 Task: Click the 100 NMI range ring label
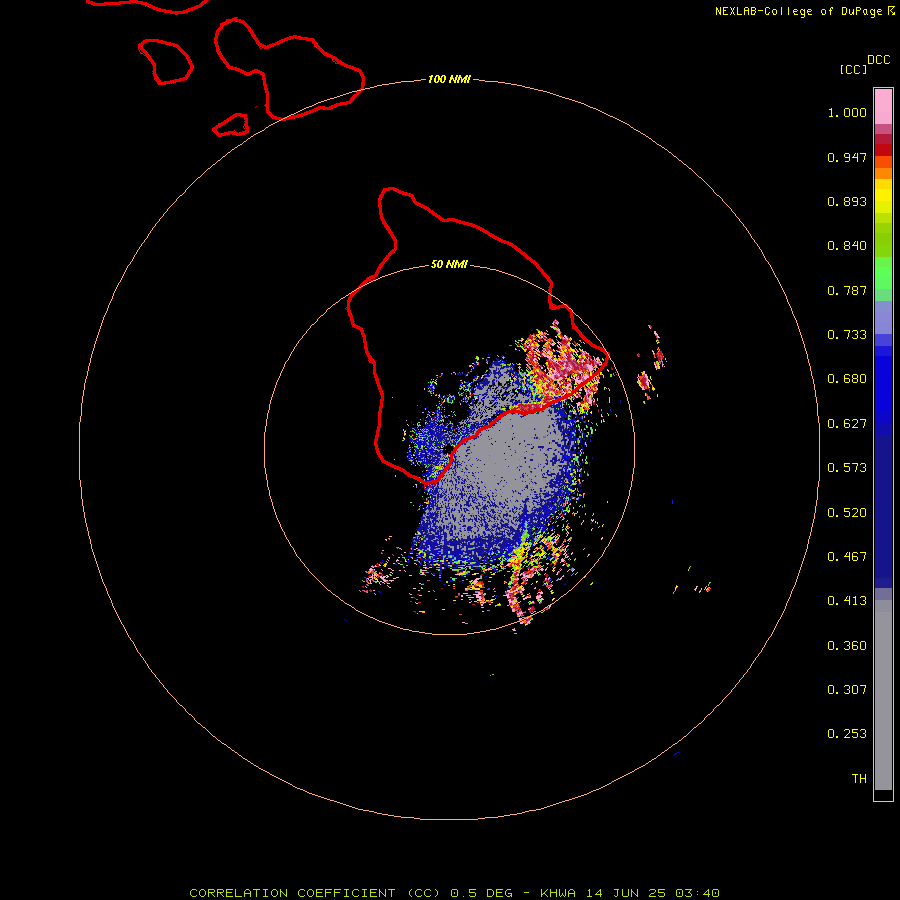click(x=449, y=79)
